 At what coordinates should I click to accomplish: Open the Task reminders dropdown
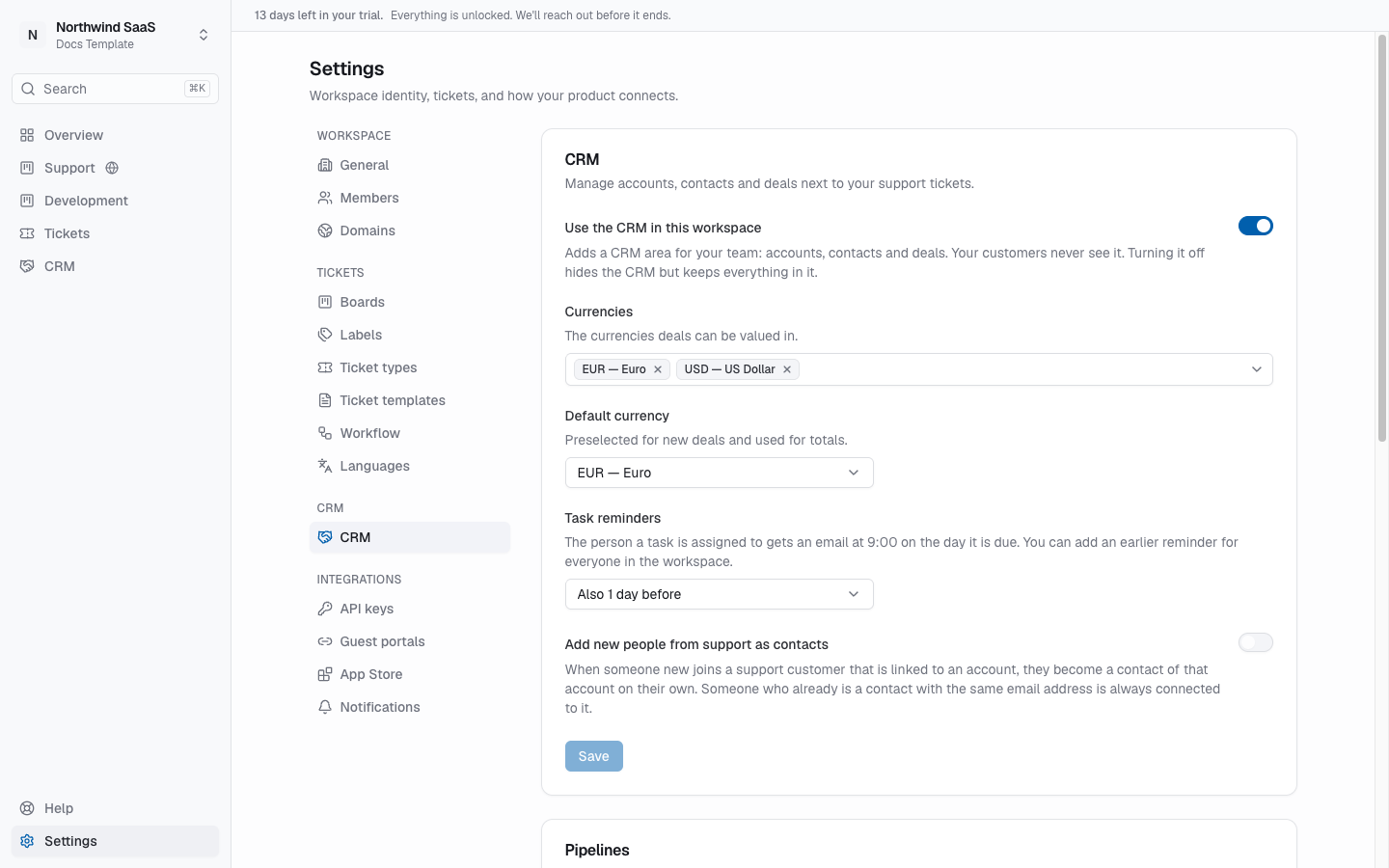click(x=720, y=594)
